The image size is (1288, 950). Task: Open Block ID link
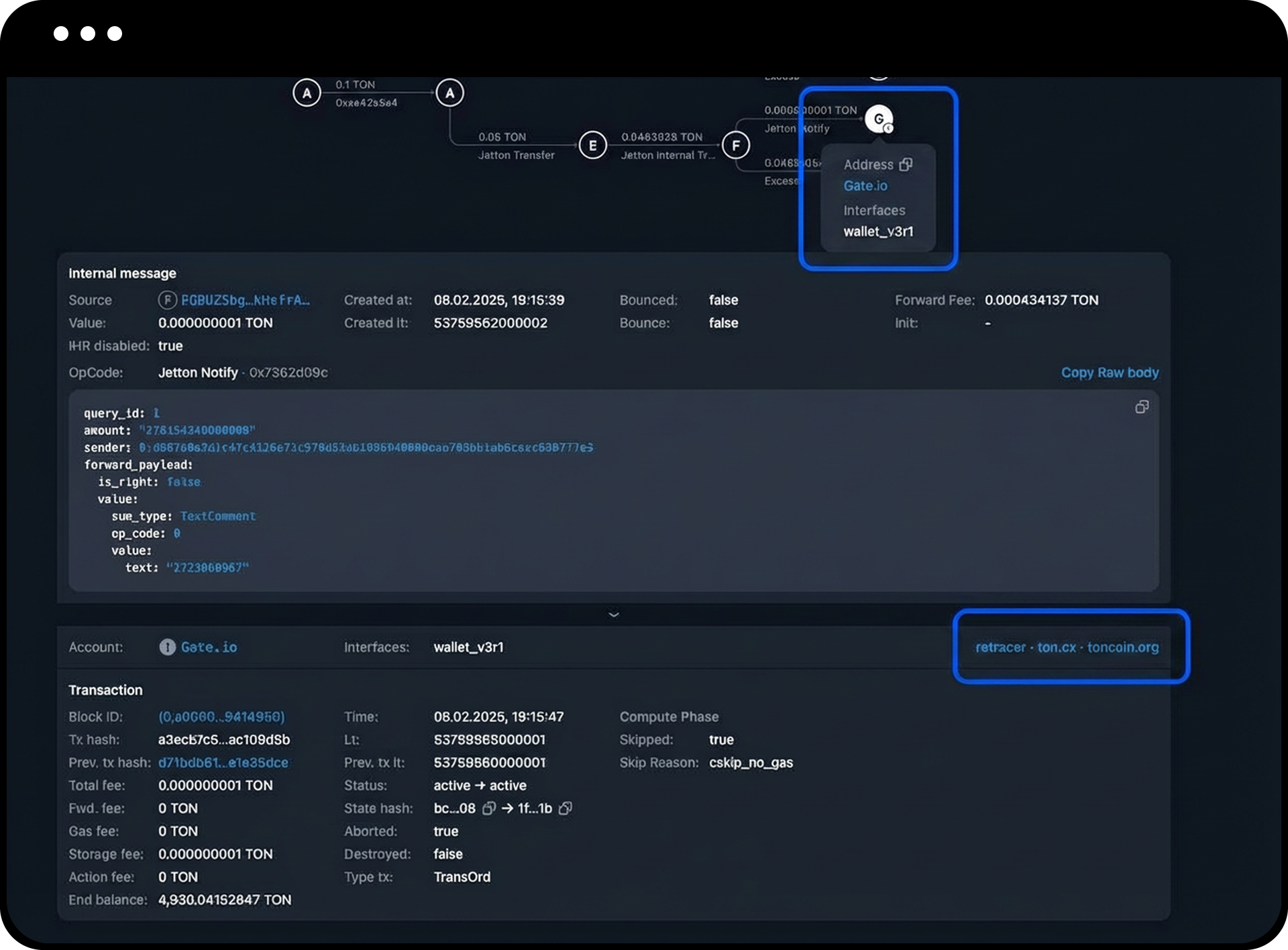(x=221, y=717)
